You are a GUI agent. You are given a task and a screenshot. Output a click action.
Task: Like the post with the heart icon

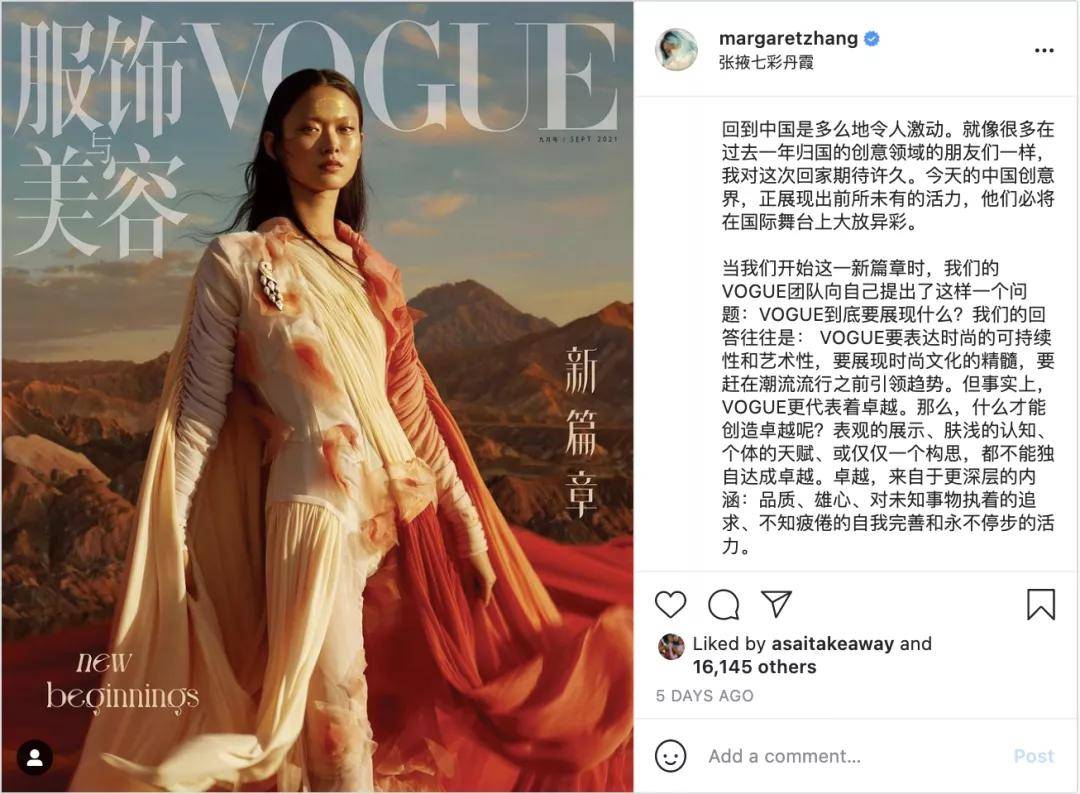pos(669,605)
